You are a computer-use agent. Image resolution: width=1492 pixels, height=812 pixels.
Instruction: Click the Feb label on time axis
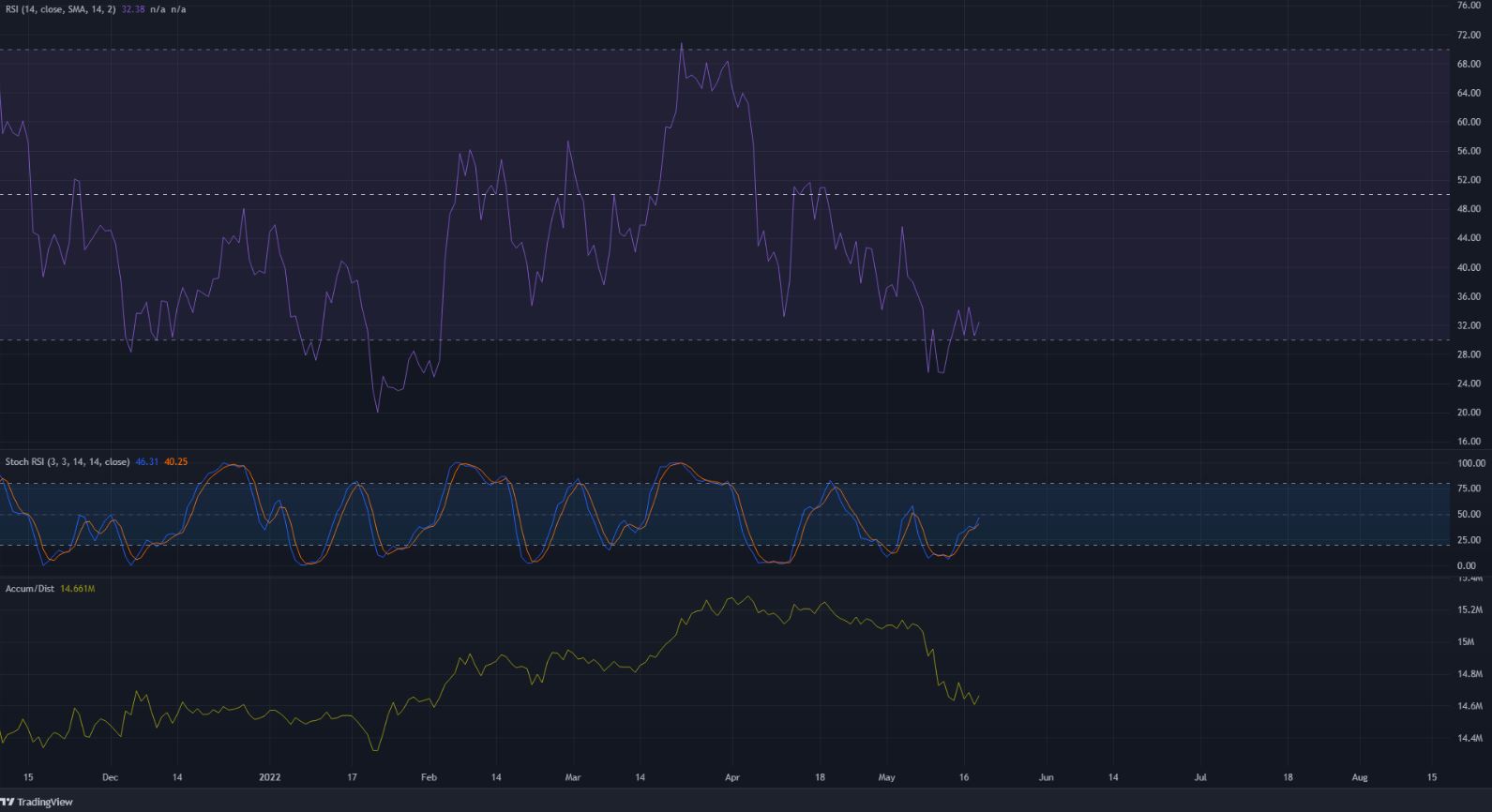(x=429, y=777)
